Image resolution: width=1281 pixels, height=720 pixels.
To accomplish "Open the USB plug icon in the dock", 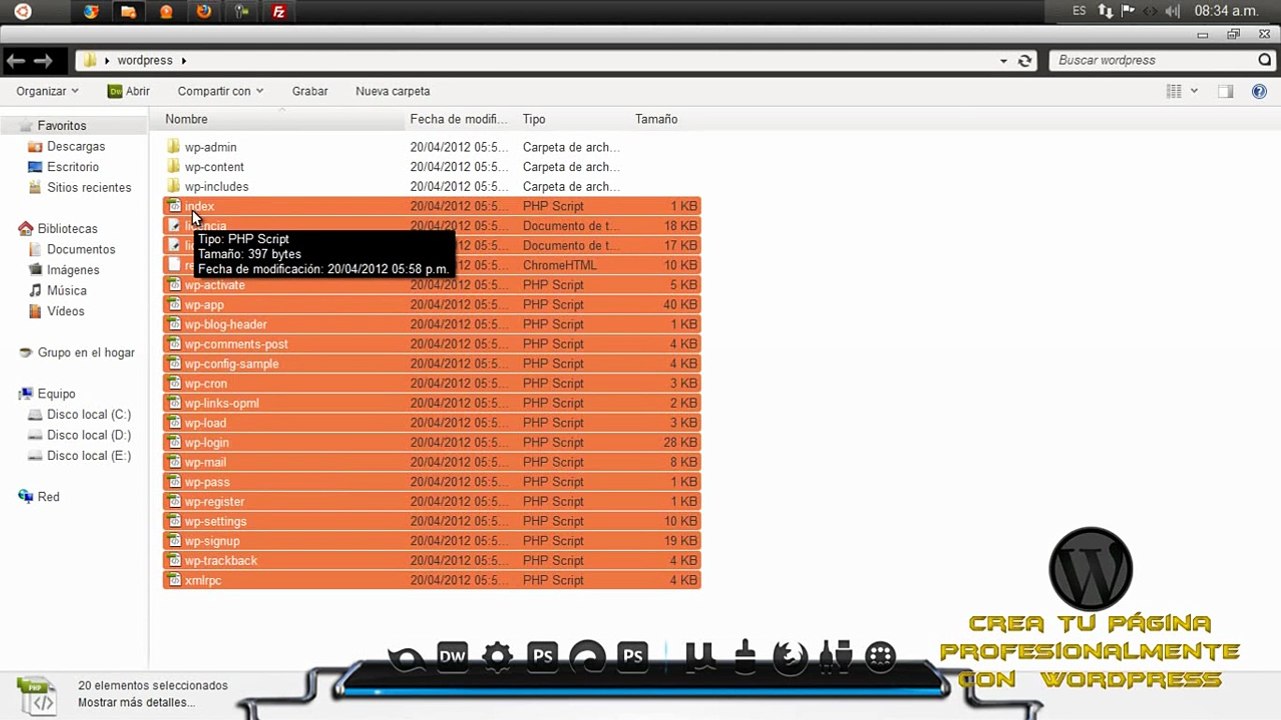I will coord(835,657).
